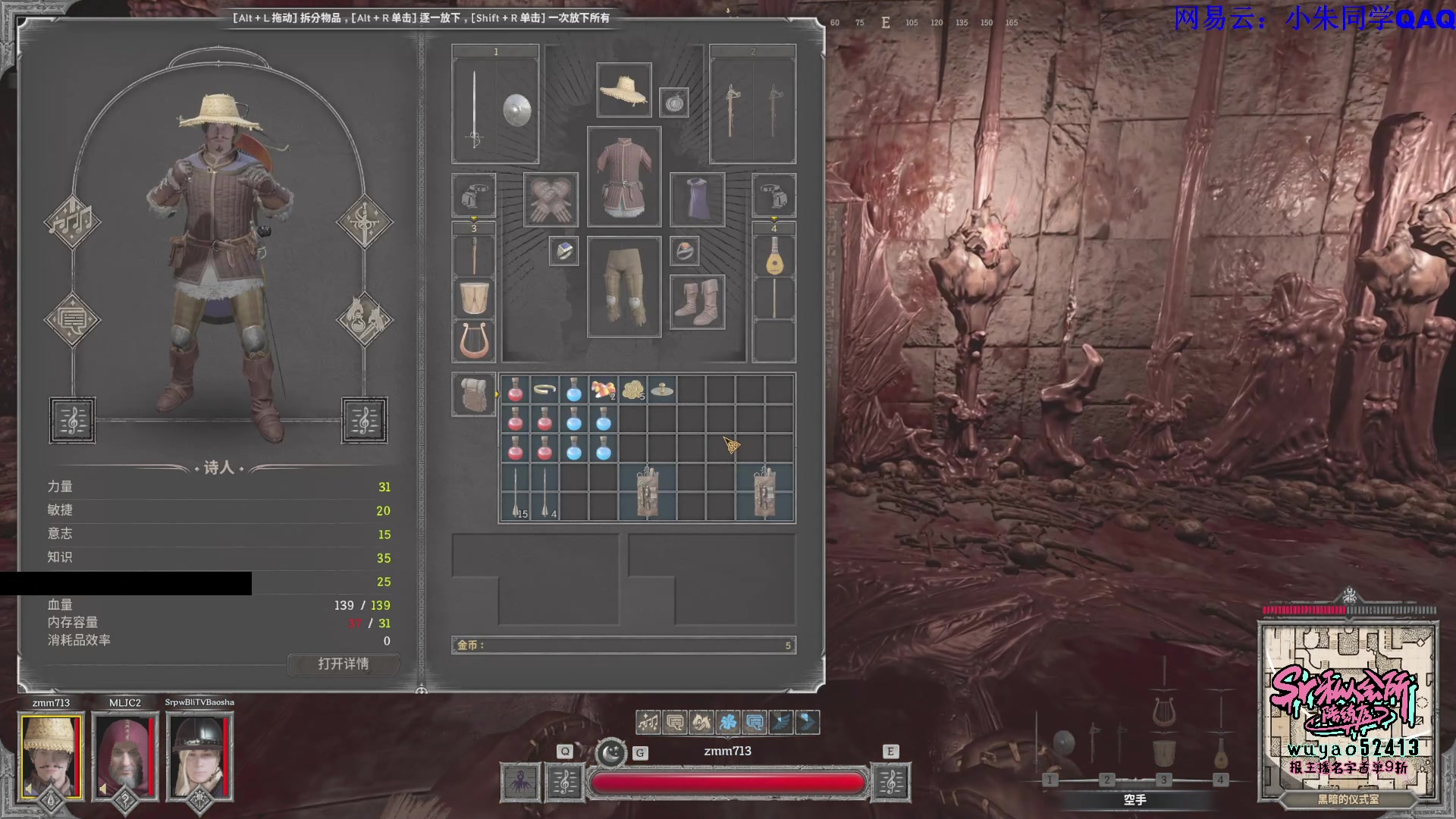Click the blue flower buff icon
Screen dimensions: 1456x819
(728, 722)
